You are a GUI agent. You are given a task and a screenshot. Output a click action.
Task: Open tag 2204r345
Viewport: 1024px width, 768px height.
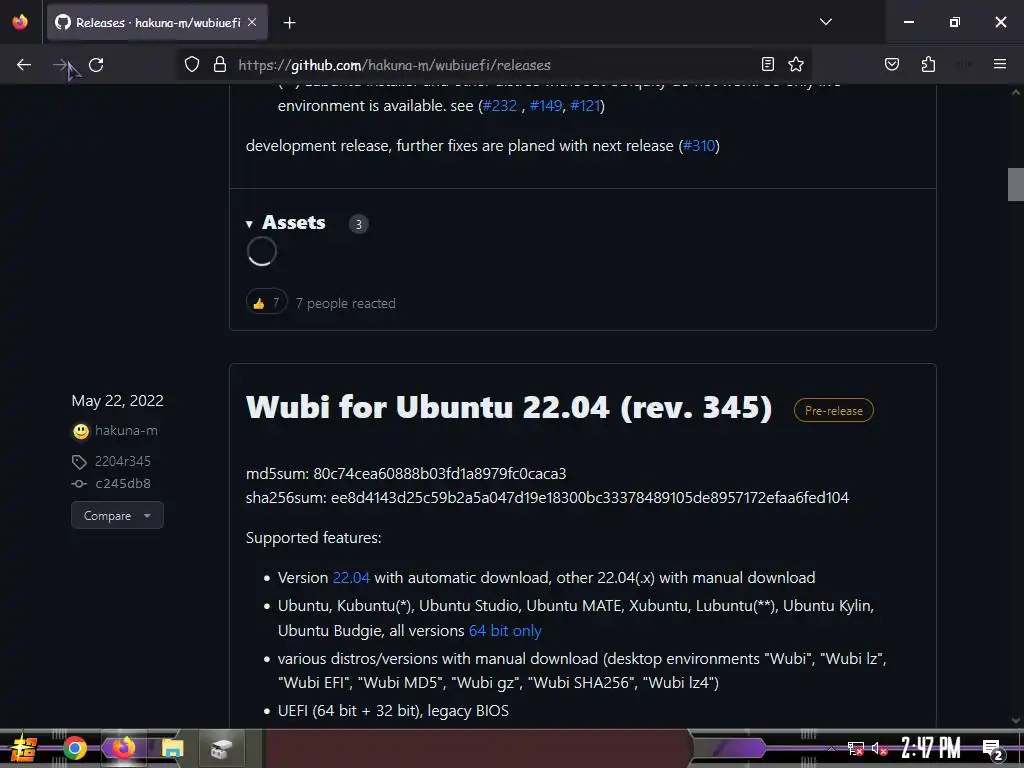pyautogui.click(x=123, y=461)
